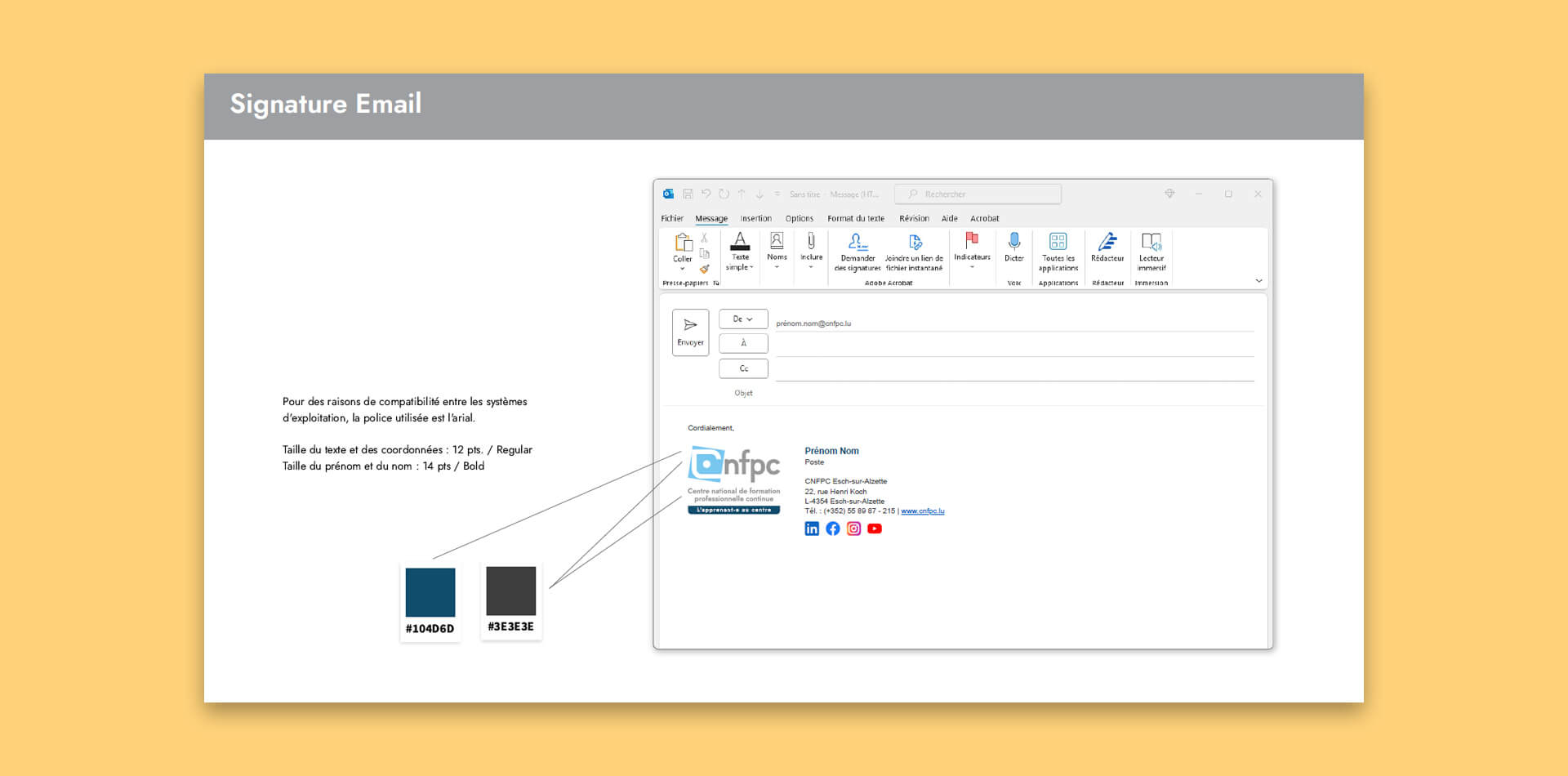The height and width of the screenshot is (776, 1568).
Task: Open the Presse-papiers dialog launcher
Action: (716, 283)
